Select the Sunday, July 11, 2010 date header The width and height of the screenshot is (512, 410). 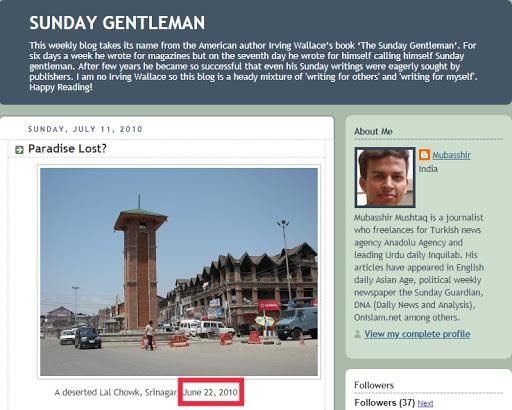click(85, 129)
